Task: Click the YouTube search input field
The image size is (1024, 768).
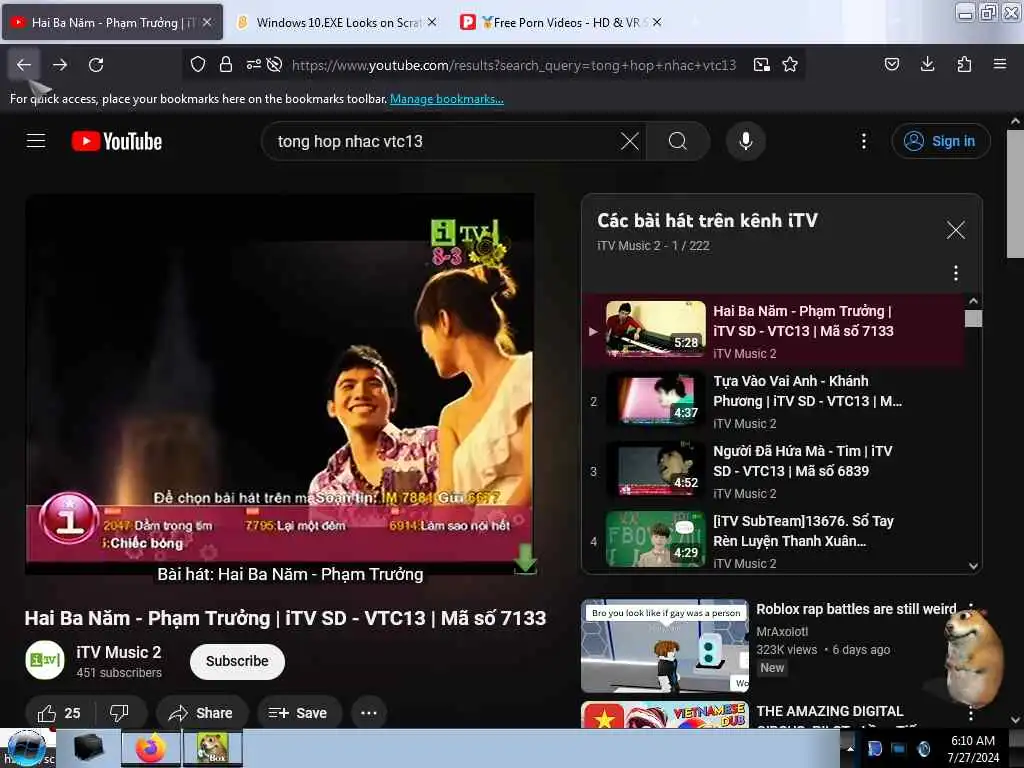Action: [444, 141]
